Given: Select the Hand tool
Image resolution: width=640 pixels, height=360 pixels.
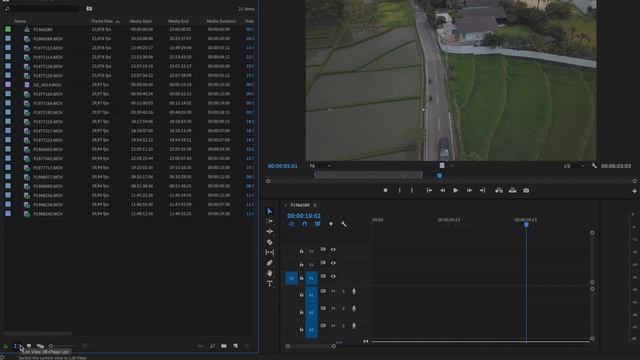Looking at the screenshot, I should point(269,273).
